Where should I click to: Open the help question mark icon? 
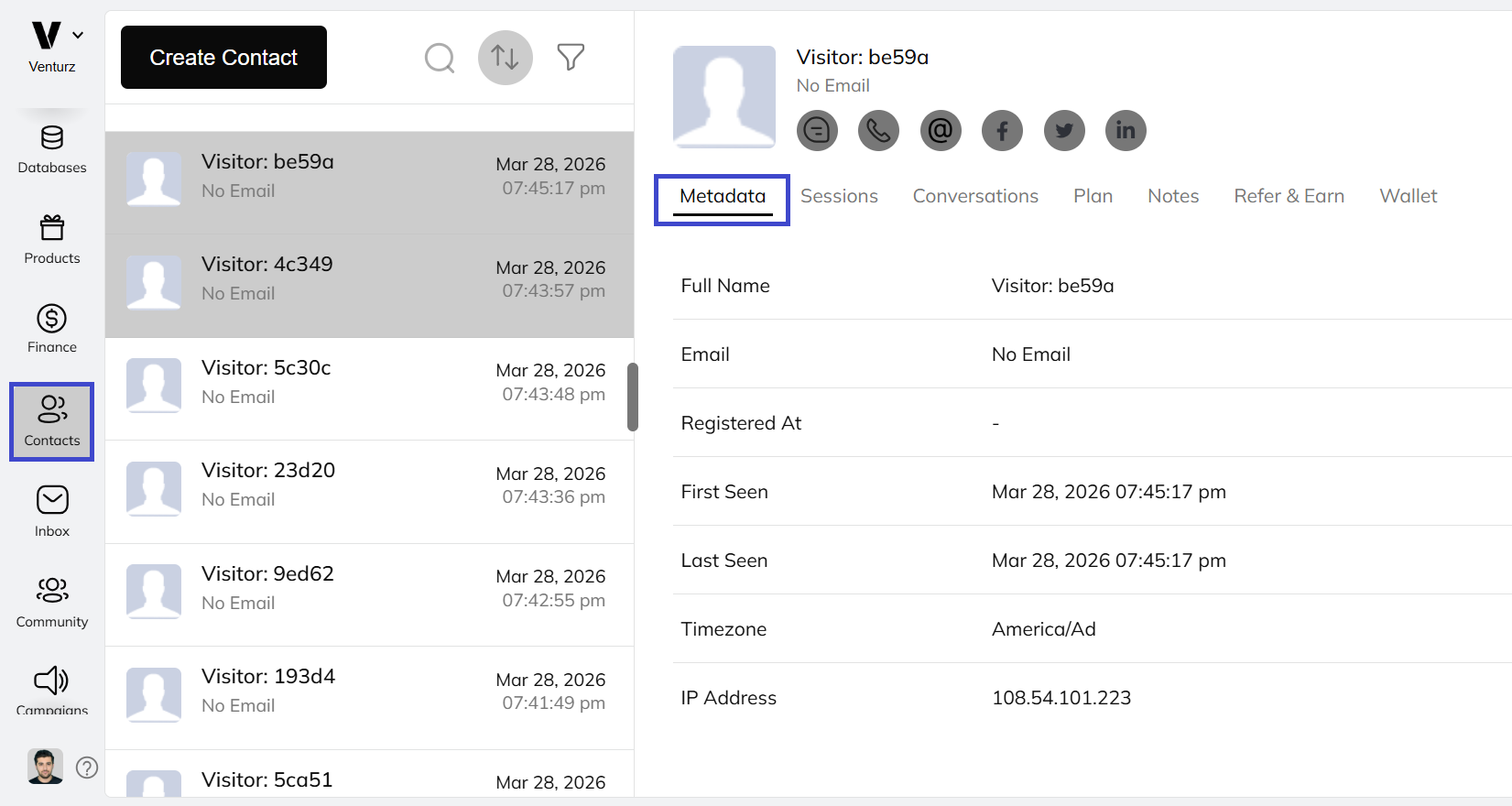coord(87,768)
